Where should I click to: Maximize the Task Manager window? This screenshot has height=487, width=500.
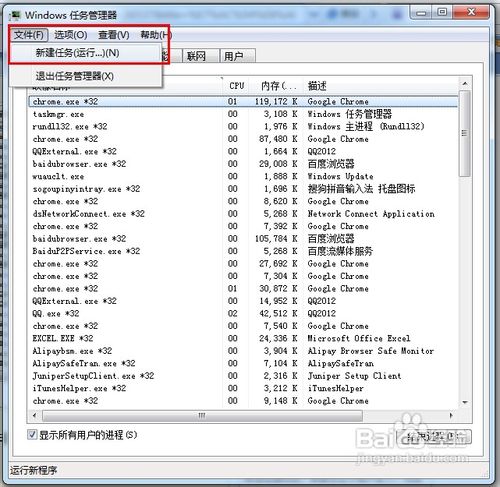click(x=442, y=13)
